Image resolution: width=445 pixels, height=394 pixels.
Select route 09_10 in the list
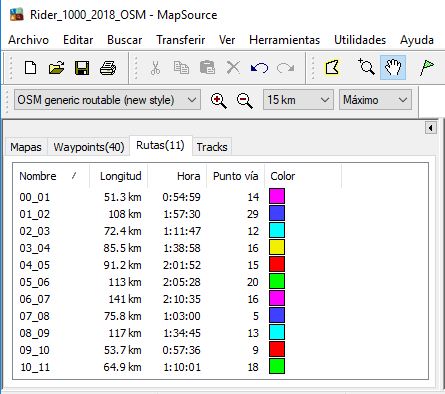coord(35,350)
